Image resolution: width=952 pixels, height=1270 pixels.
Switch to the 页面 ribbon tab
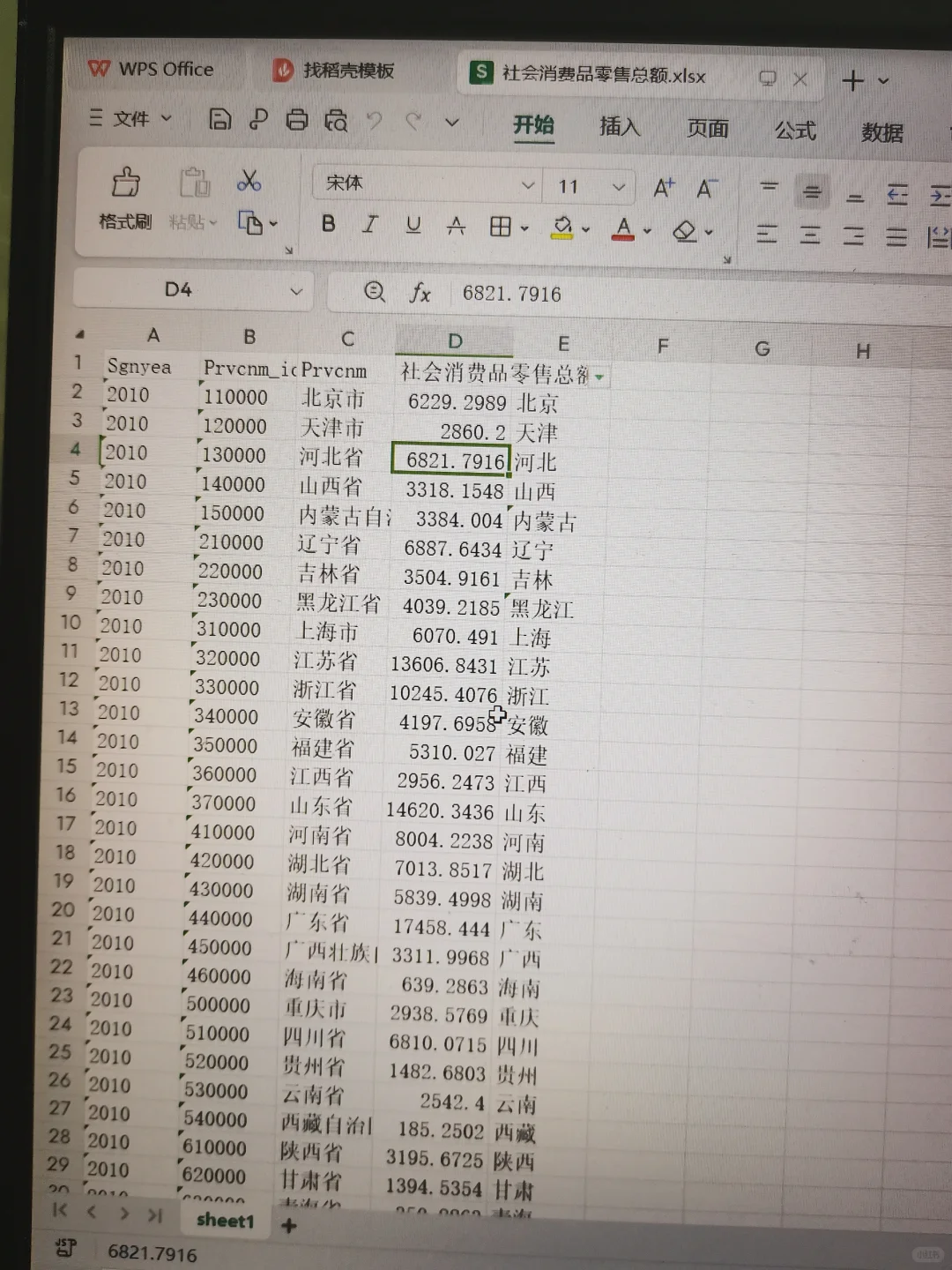click(708, 129)
